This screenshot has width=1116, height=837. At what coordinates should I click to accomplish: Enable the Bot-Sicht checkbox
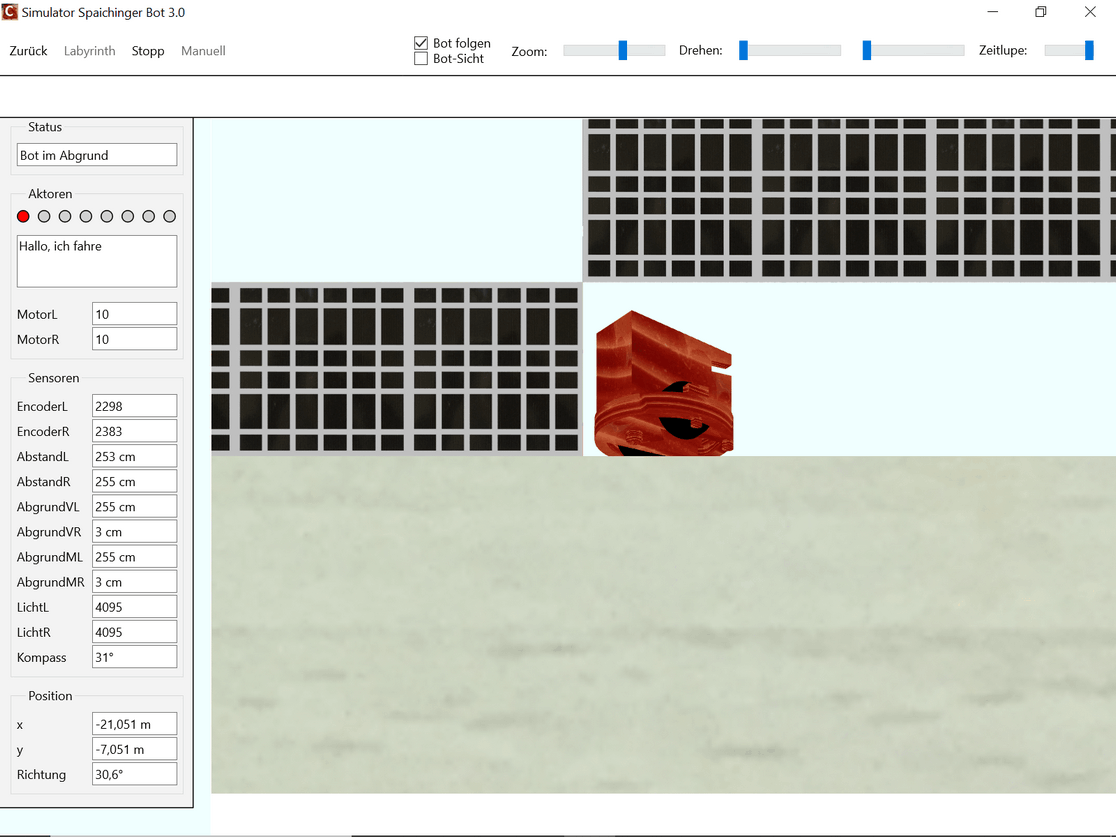421,59
